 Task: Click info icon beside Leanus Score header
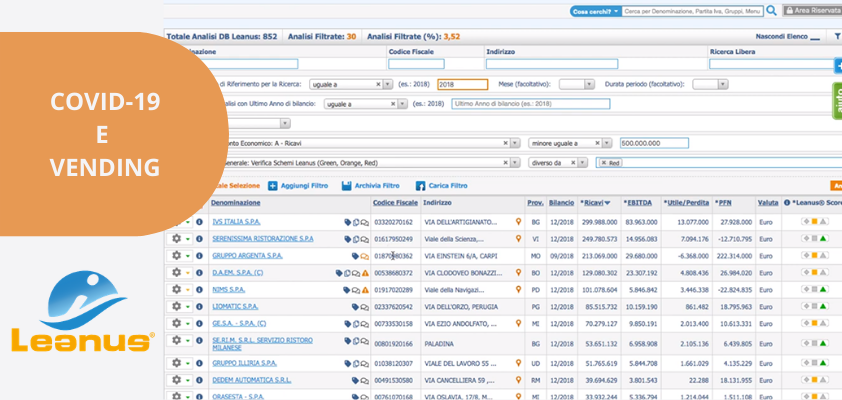pyautogui.click(x=787, y=203)
